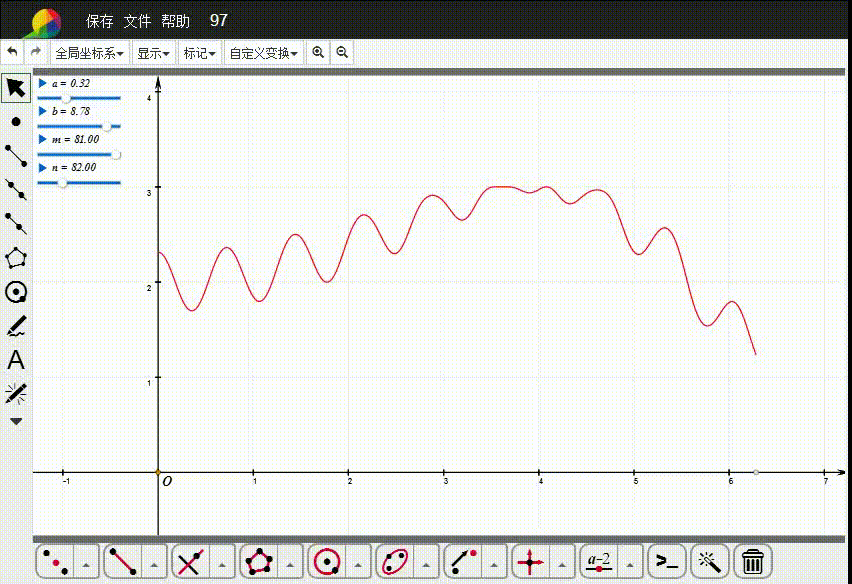Viewport: 852px width, 584px height.
Task: Select the magic wand tool in sidebar
Action: (16, 393)
